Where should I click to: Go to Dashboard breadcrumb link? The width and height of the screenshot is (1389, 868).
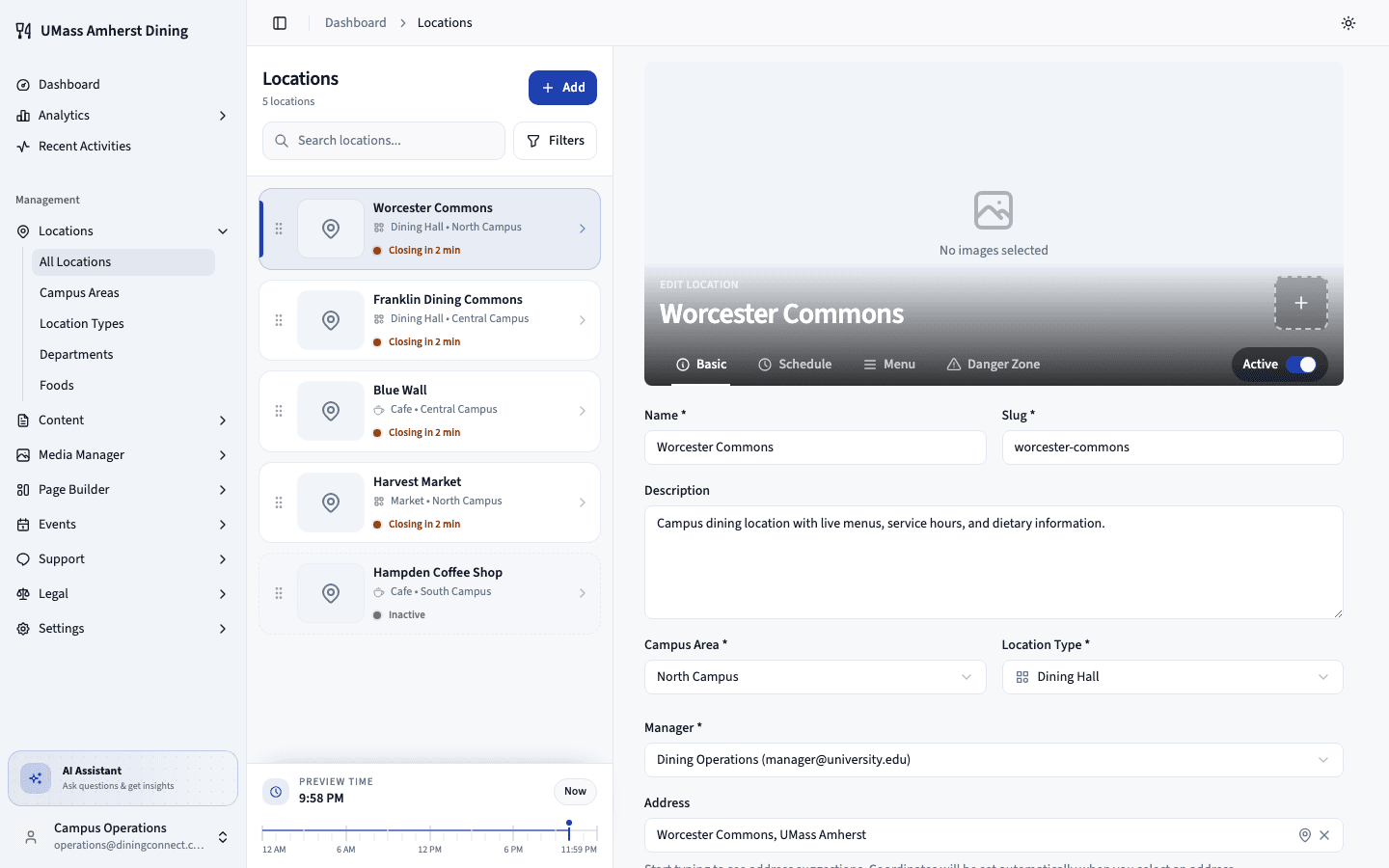[x=355, y=23]
